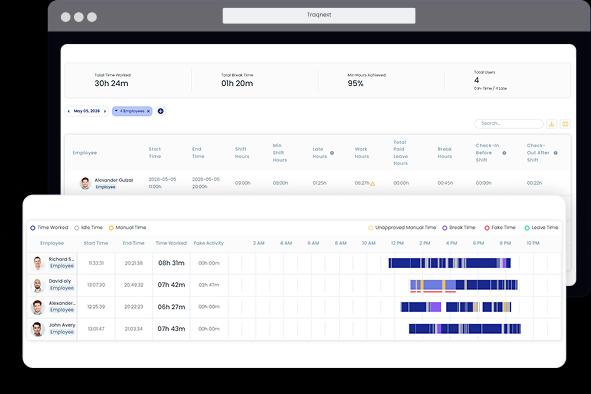Image resolution: width=591 pixels, height=394 pixels.
Task: Toggle Unapproved Manual Time legend item
Action: point(402,228)
